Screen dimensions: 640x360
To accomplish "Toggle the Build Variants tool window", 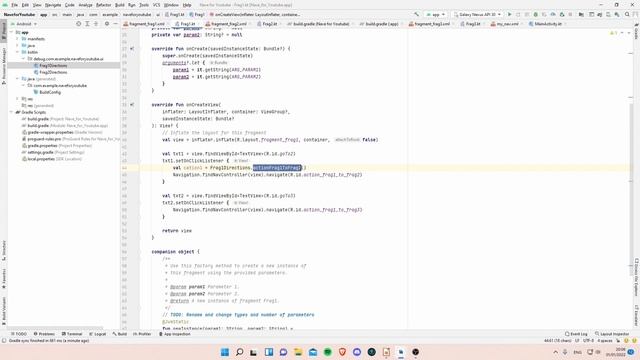I will click(4, 310).
